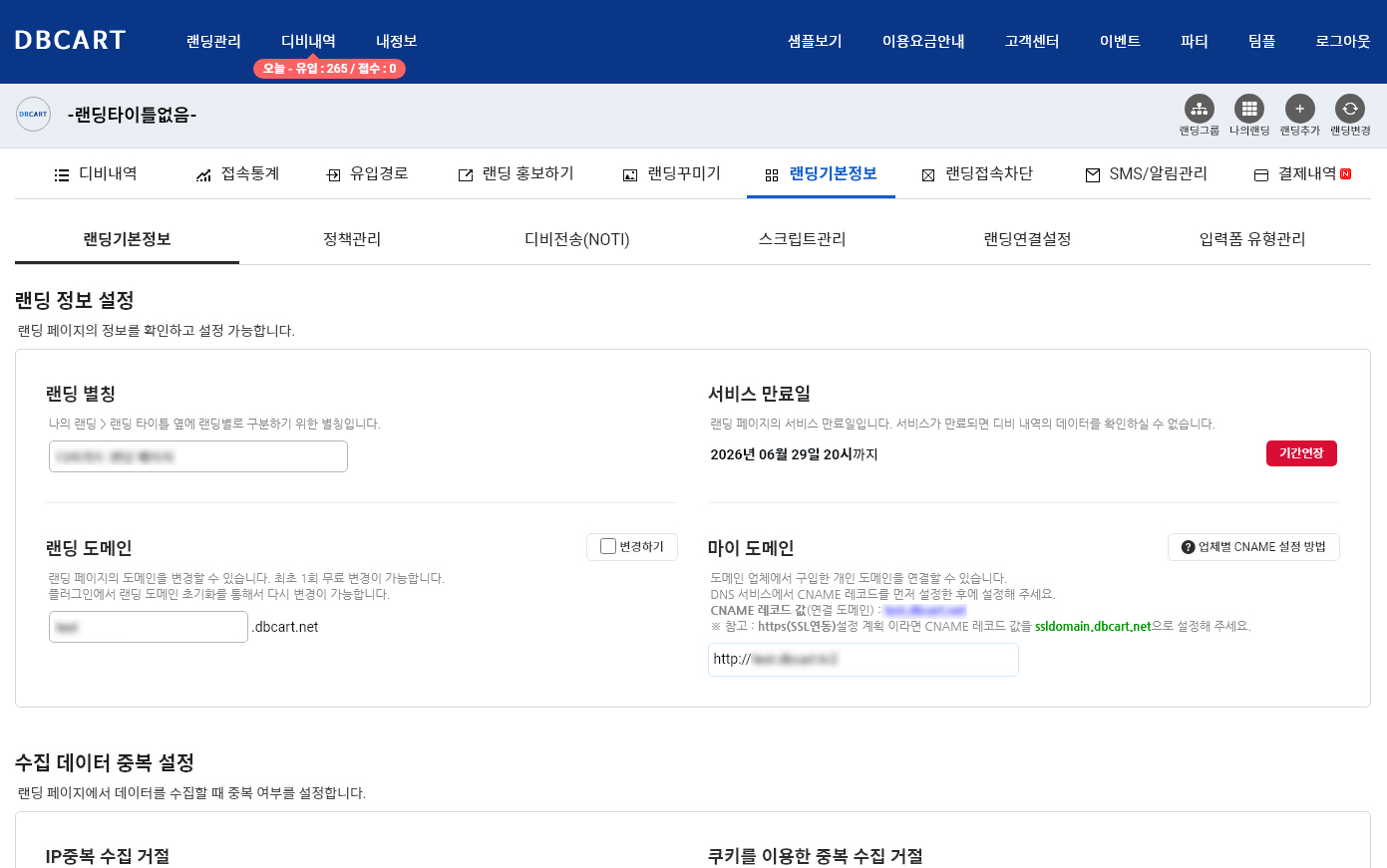This screenshot has height=868, width=1387.
Task: Click the 랜딩그룹 icon
Action: pos(1199,109)
